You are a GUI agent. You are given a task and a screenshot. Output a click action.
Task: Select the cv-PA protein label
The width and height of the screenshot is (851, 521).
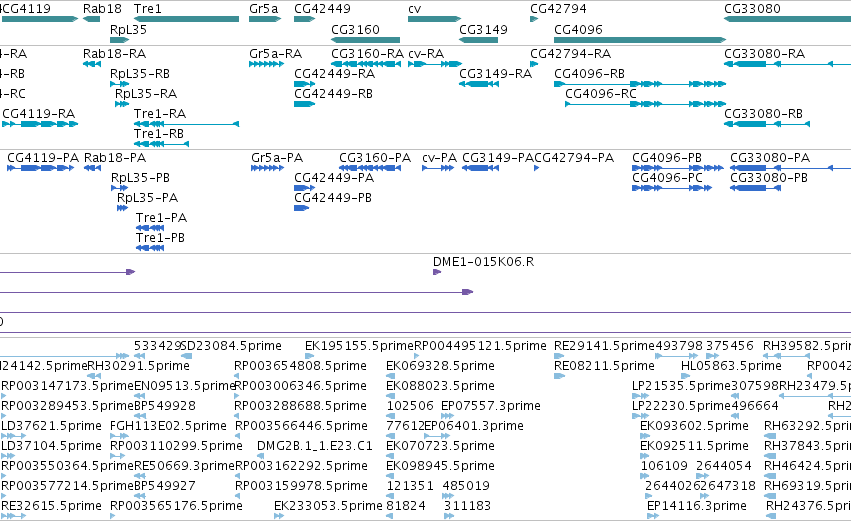(x=440, y=158)
